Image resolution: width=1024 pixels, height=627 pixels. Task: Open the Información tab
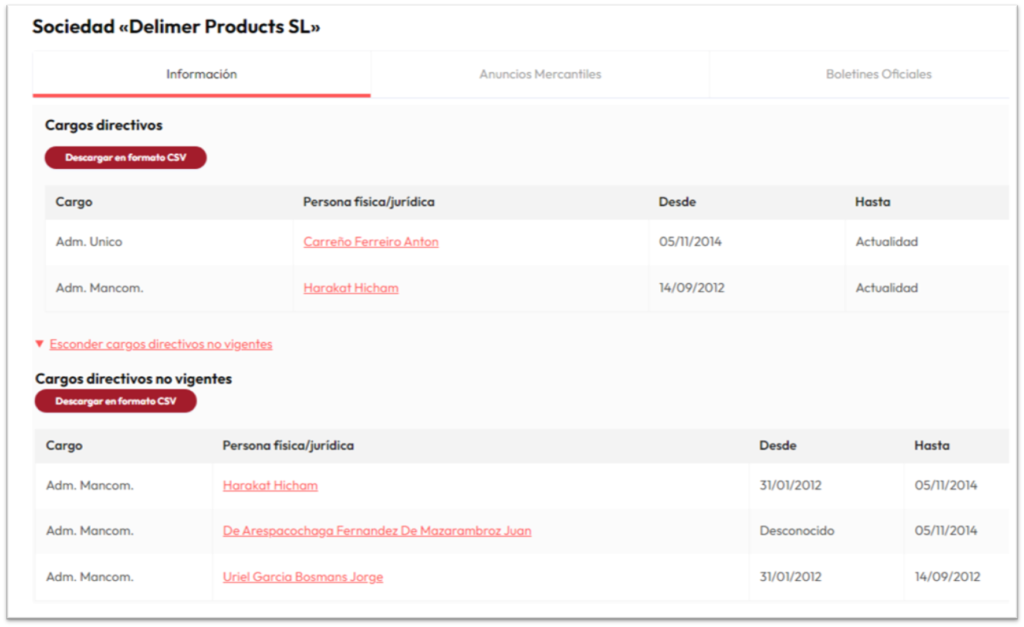coord(201,74)
